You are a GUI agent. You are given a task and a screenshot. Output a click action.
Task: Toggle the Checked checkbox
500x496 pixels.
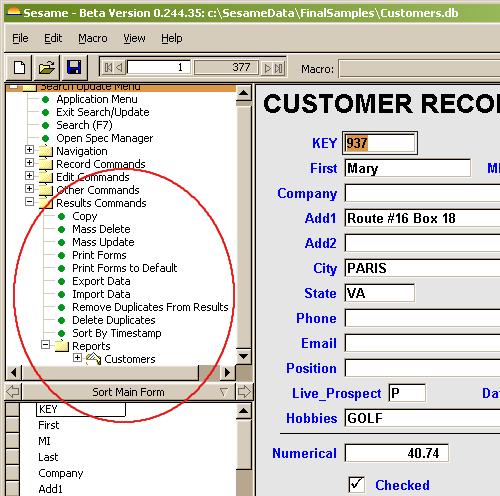click(356, 484)
